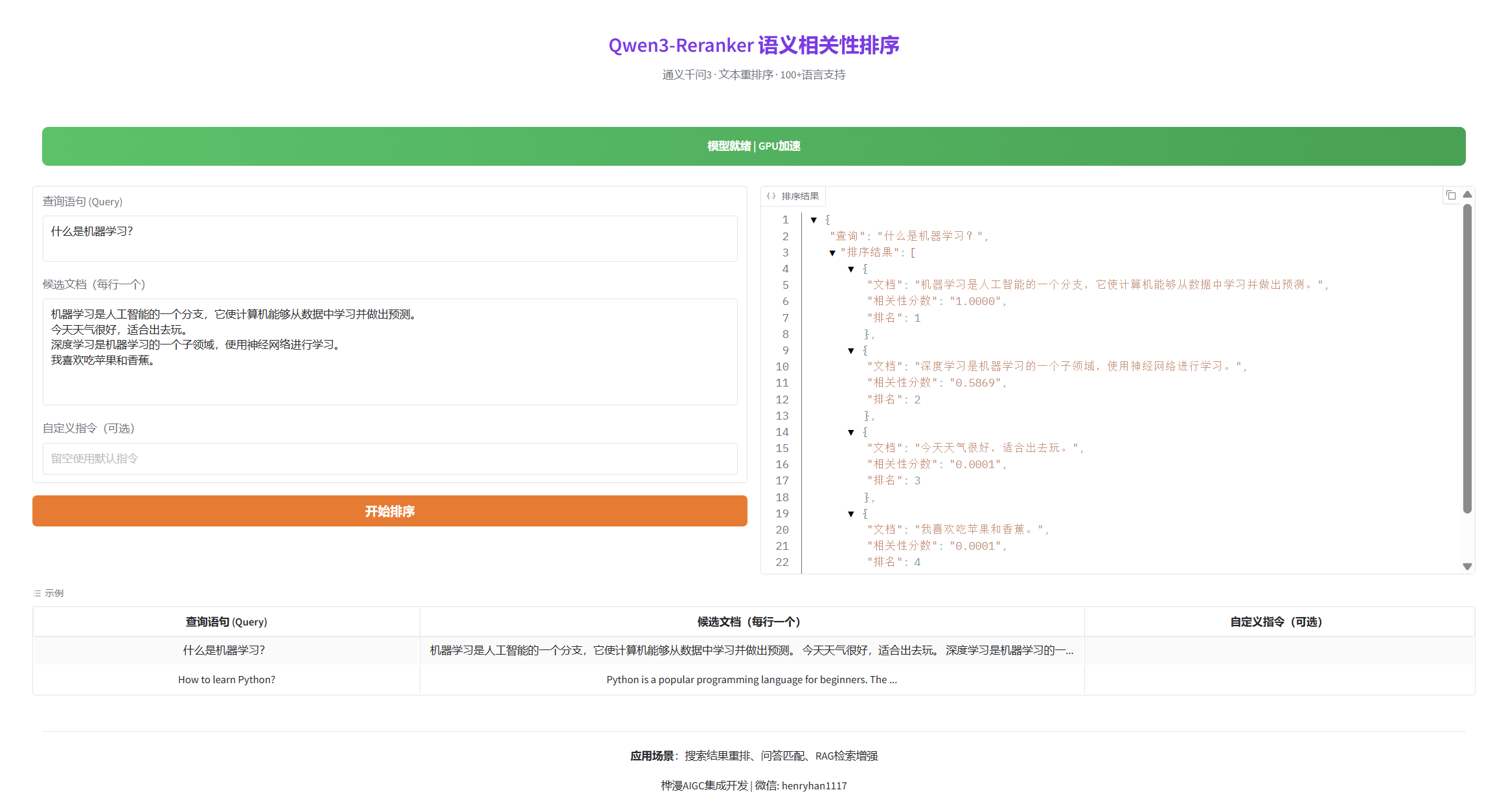Collapse the root JSON object on line 1
This screenshot has height=812, width=1506.
pyautogui.click(x=814, y=220)
